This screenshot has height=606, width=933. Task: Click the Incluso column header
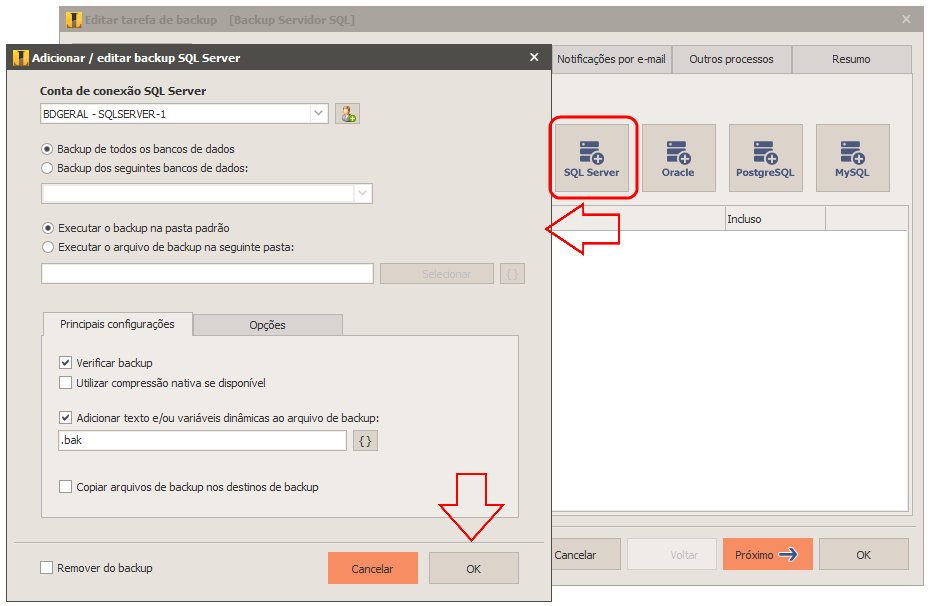(x=775, y=219)
